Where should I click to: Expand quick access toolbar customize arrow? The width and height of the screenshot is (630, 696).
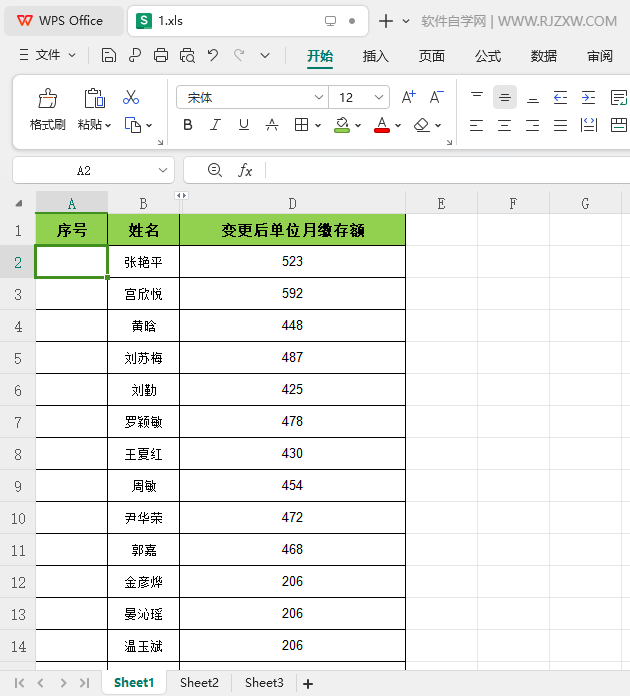coord(265,56)
